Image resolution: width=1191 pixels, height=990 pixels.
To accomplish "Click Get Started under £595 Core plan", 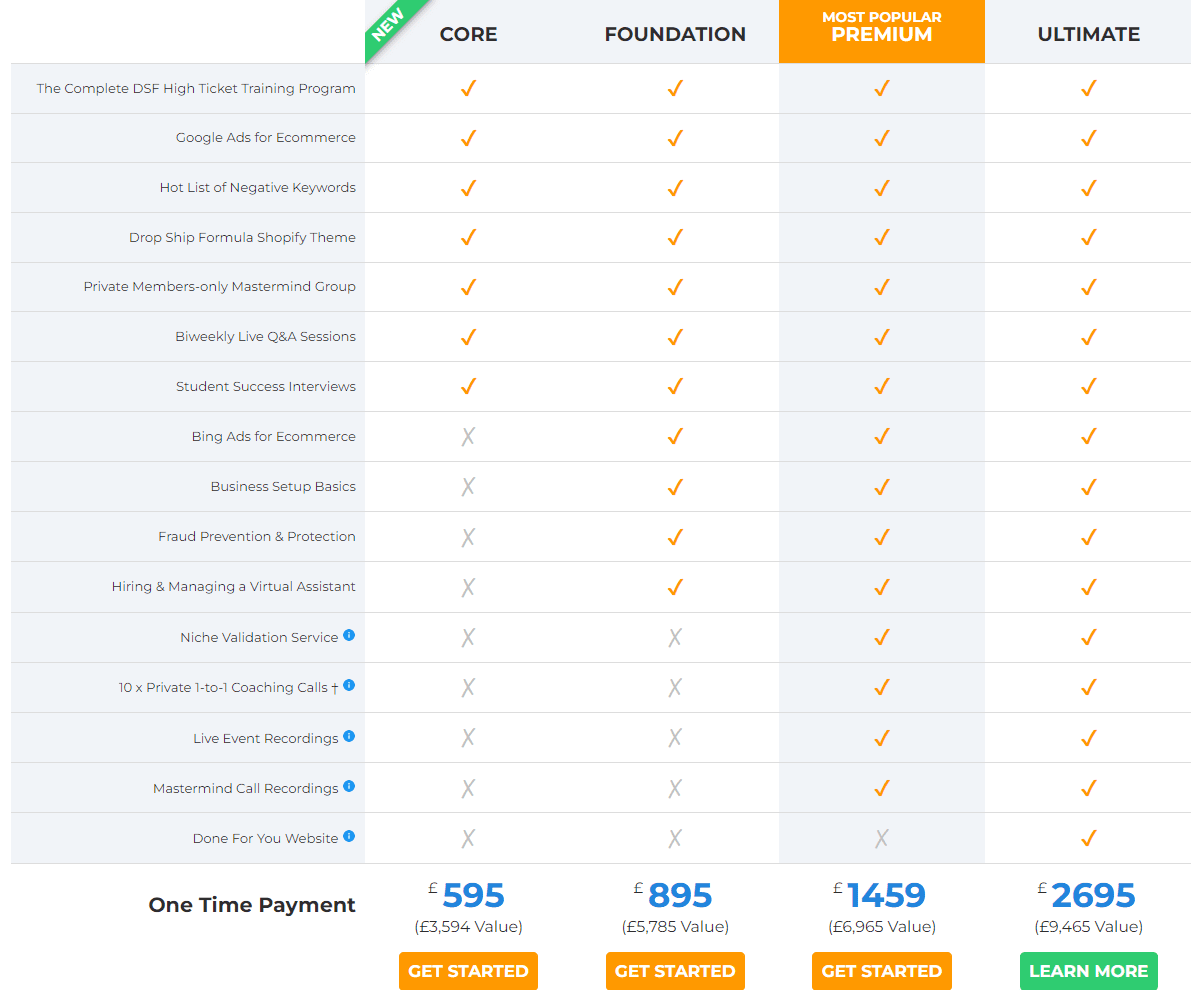I will coord(468,971).
